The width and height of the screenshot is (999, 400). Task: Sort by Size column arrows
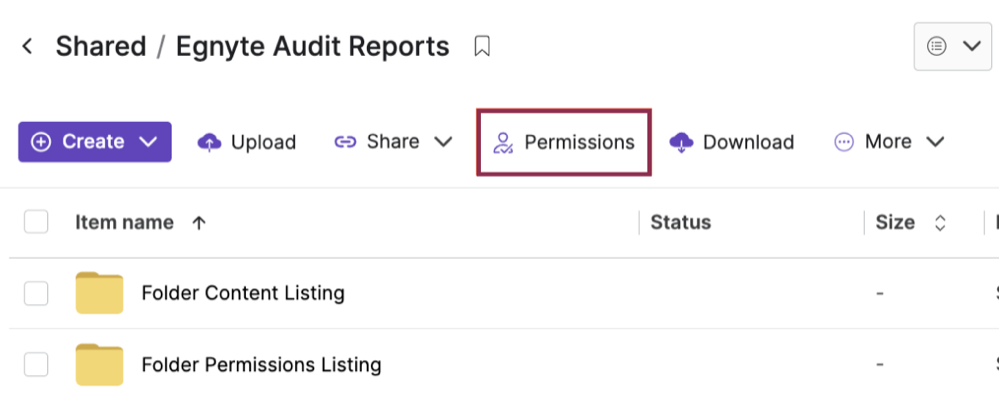tap(940, 223)
